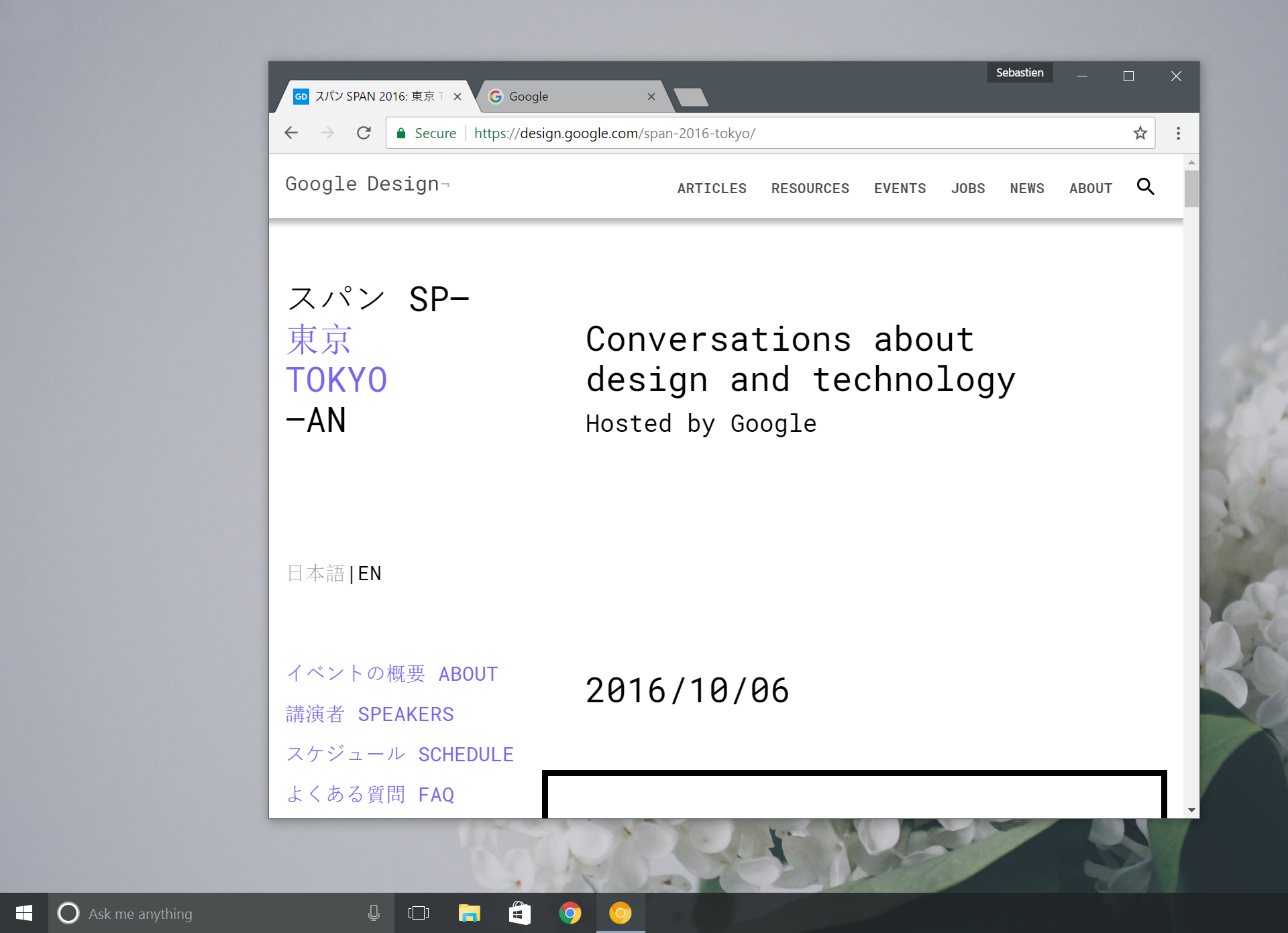Open the NEWS nav item
This screenshot has height=933, width=1288.
pyautogui.click(x=1027, y=188)
